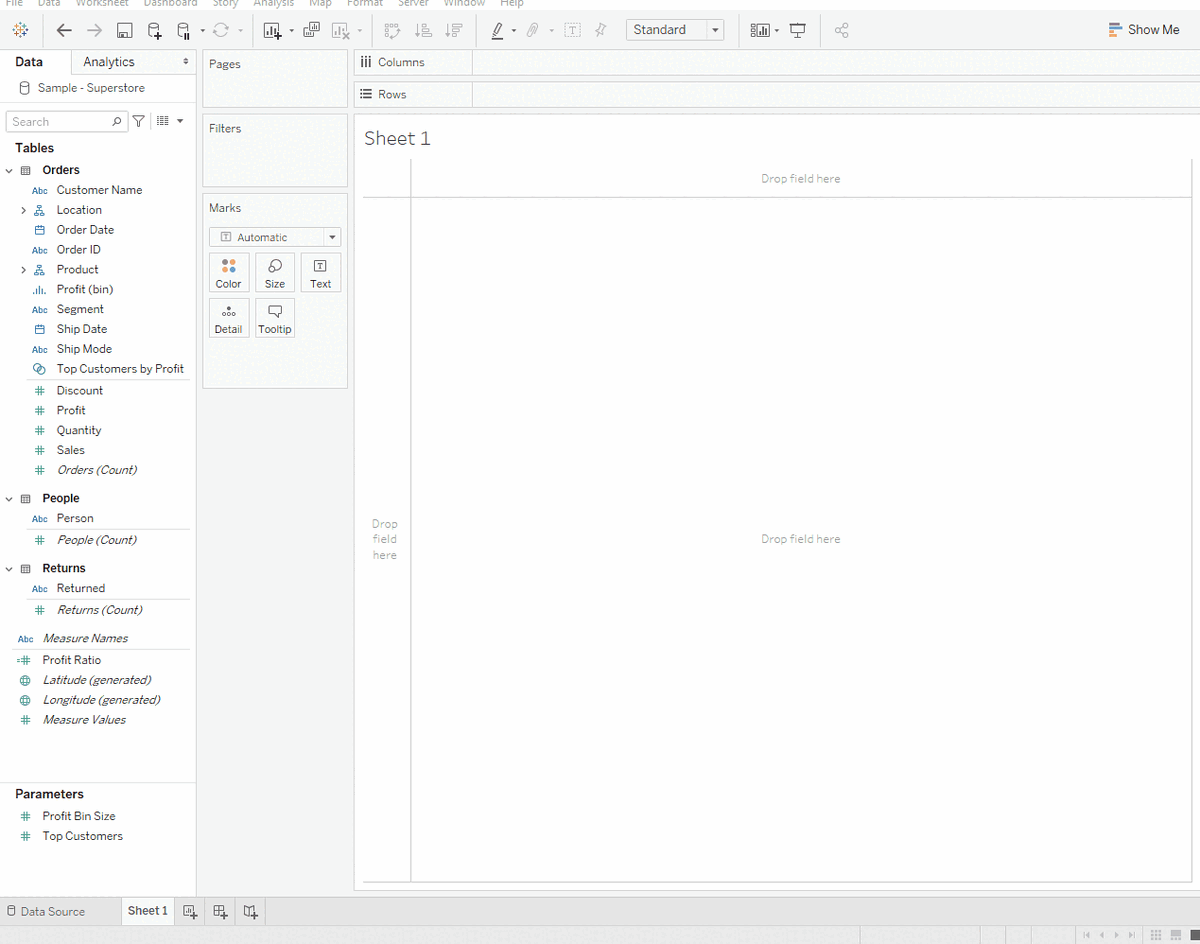Select the Profit Ratio calculated field
The image size is (1200, 944).
click(x=72, y=660)
